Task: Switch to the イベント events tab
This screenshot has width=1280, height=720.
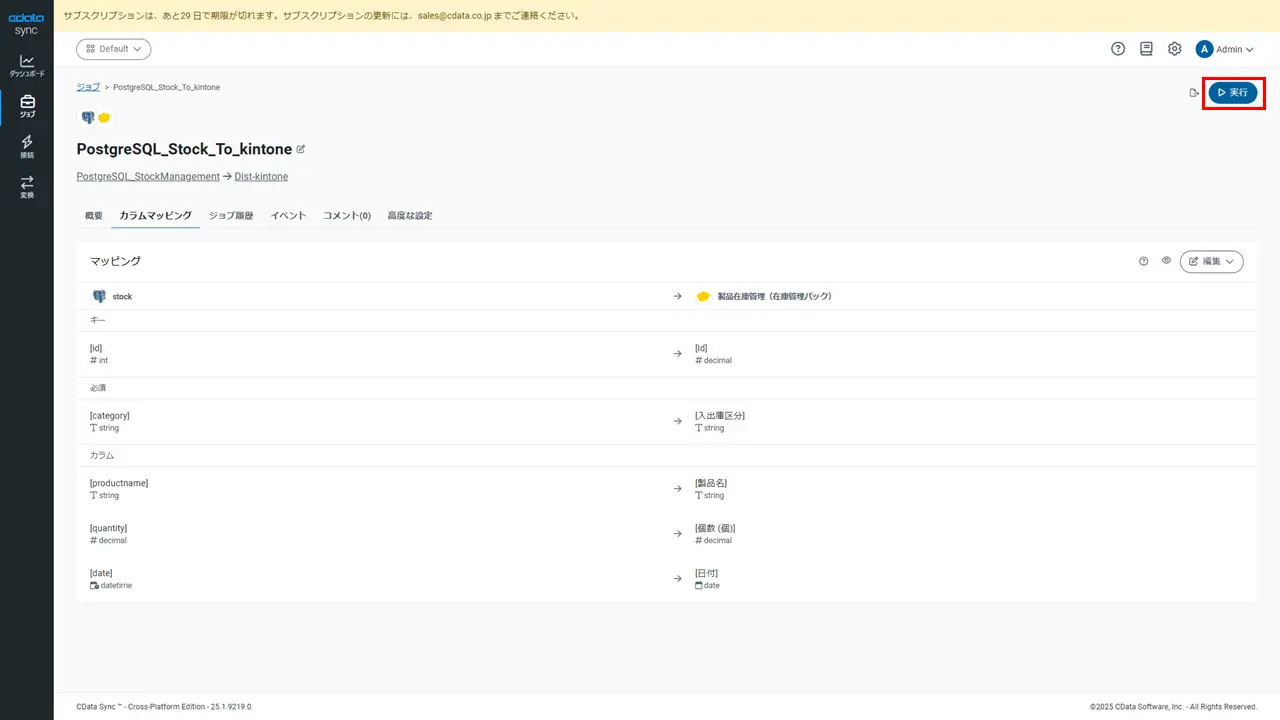Action: 288,215
